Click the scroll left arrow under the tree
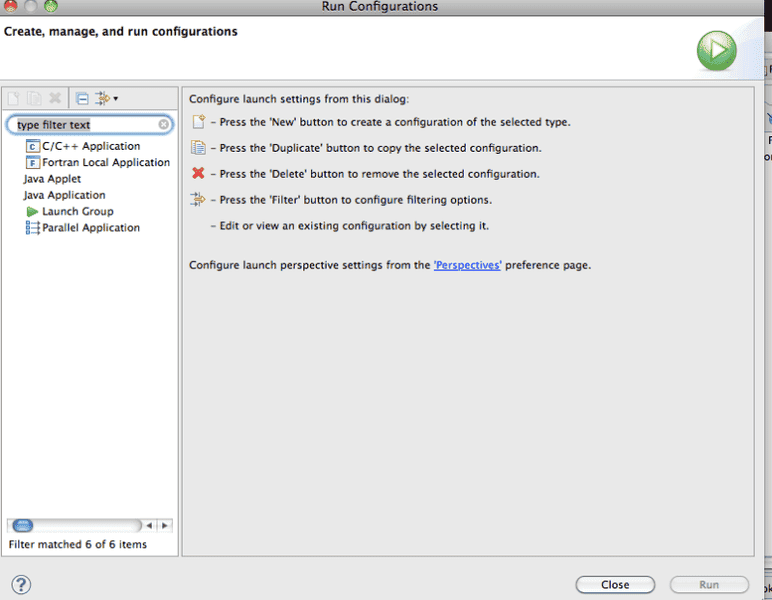772x600 pixels. pyautogui.click(x=150, y=525)
